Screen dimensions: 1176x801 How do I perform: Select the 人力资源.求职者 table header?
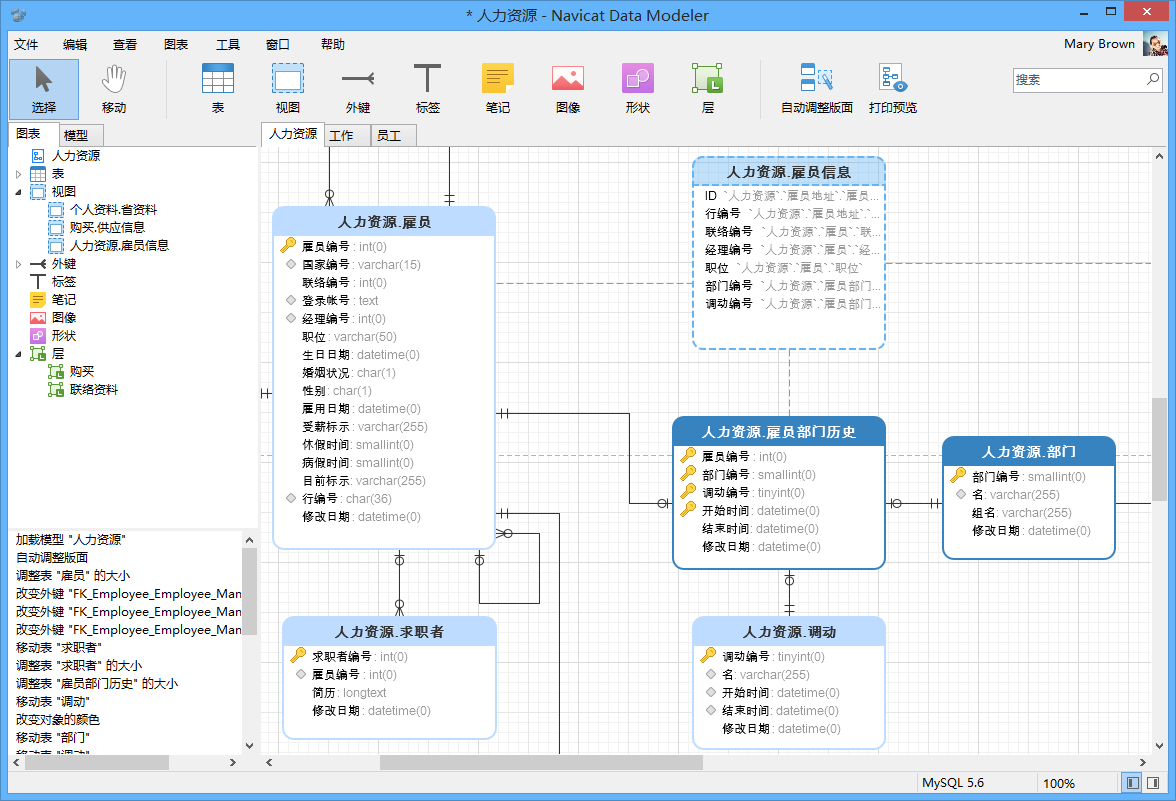pos(389,632)
